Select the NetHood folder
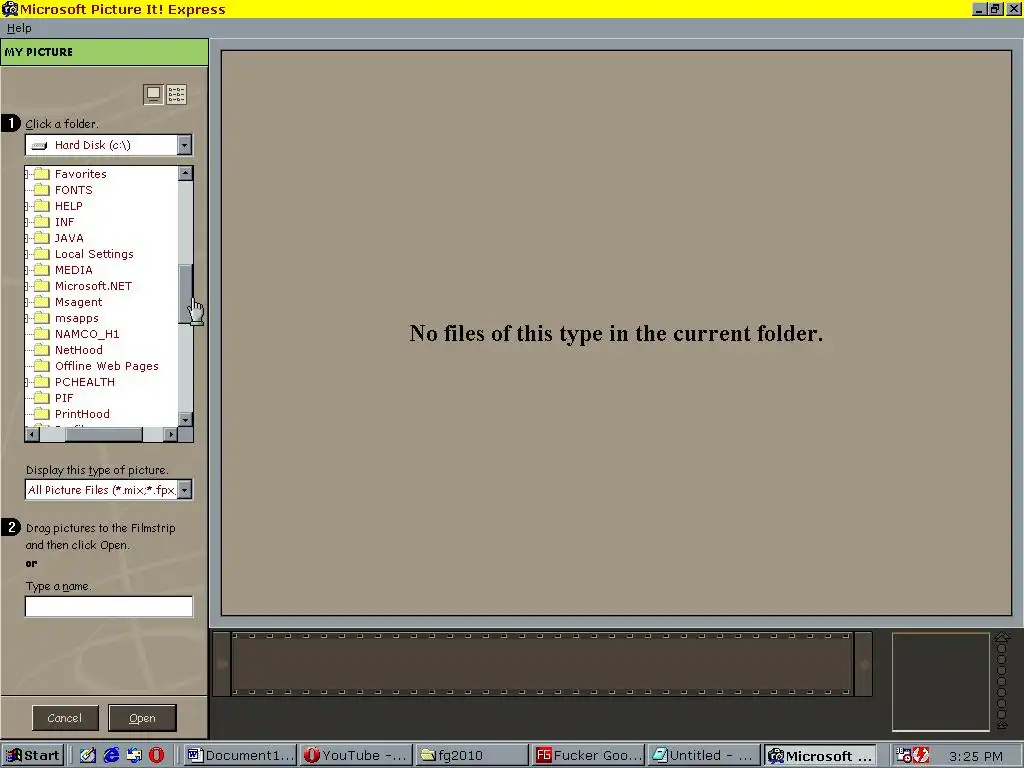 point(78,350)
